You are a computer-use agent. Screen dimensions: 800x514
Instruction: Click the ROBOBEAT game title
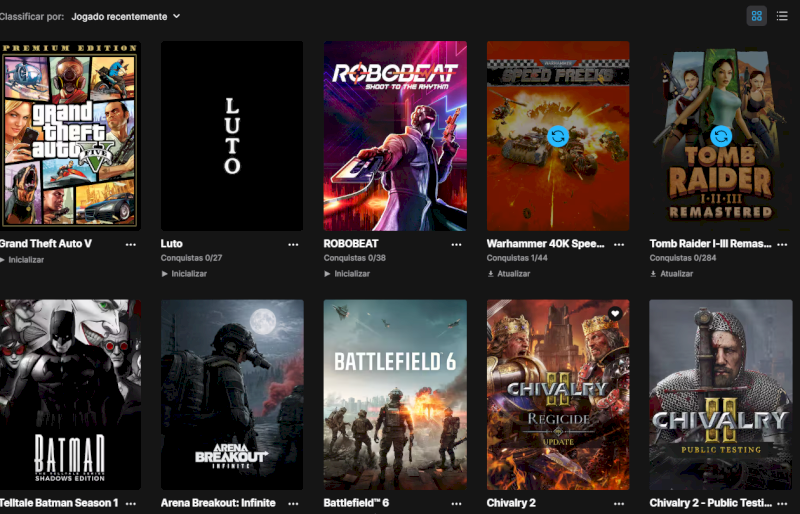point(351,243)
